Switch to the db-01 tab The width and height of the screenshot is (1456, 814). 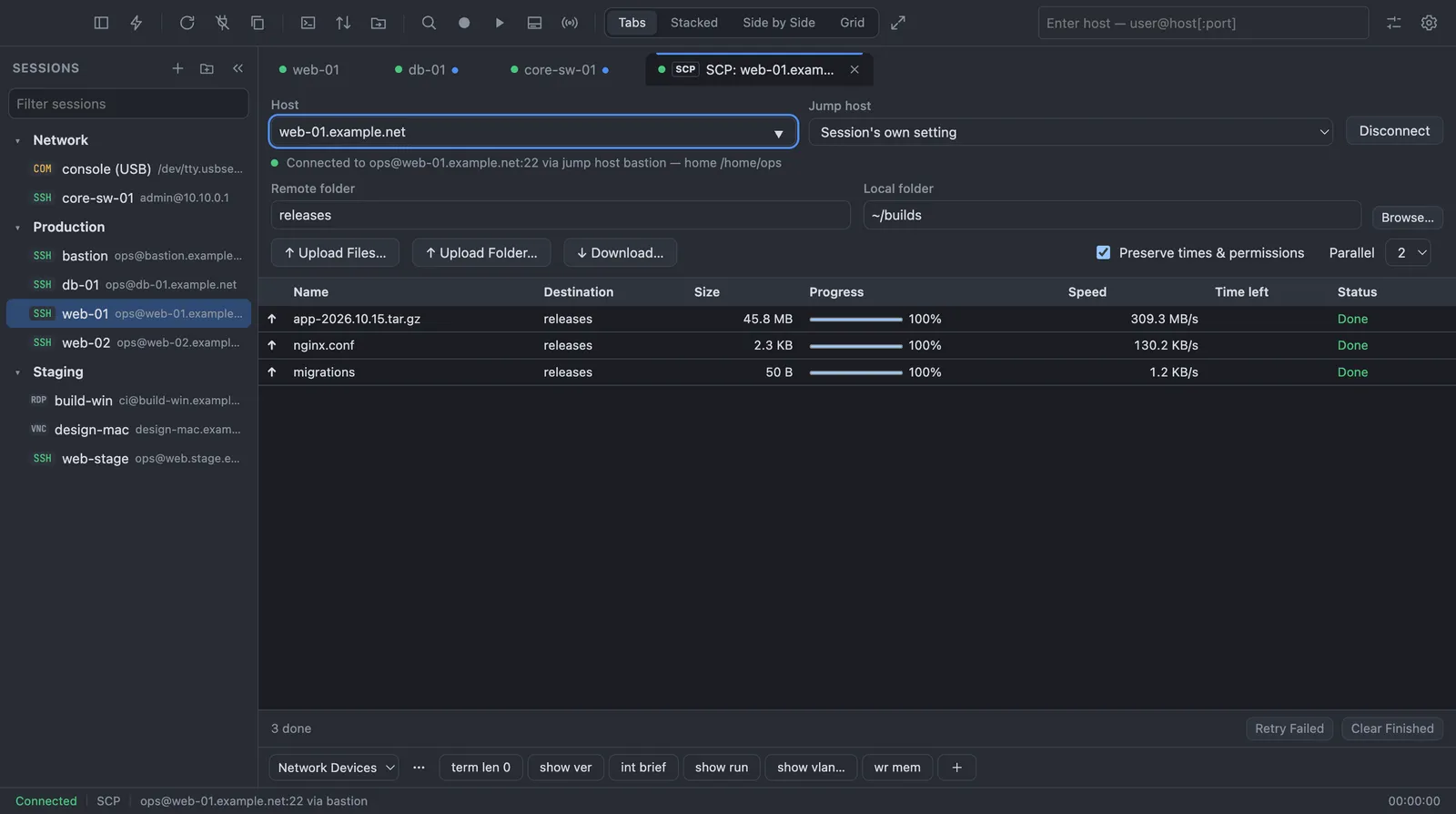(427, 70)
